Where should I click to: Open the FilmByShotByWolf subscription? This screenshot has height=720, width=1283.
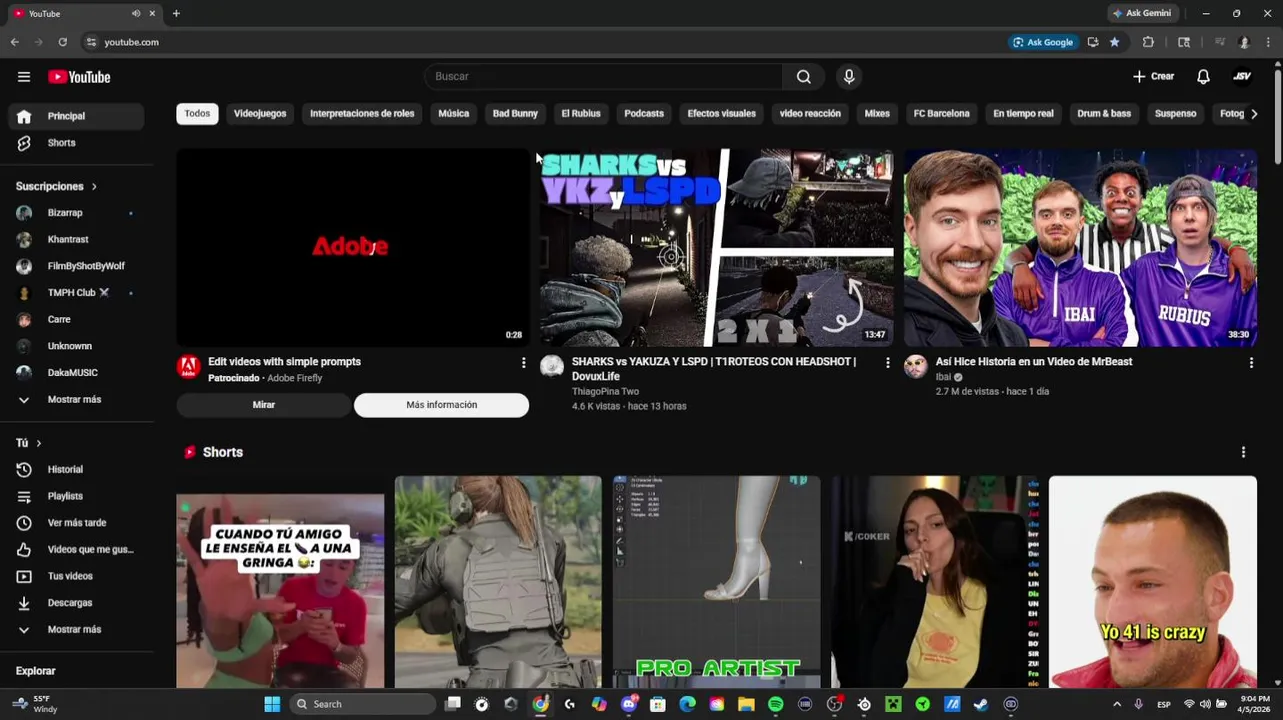pos(76,266)
